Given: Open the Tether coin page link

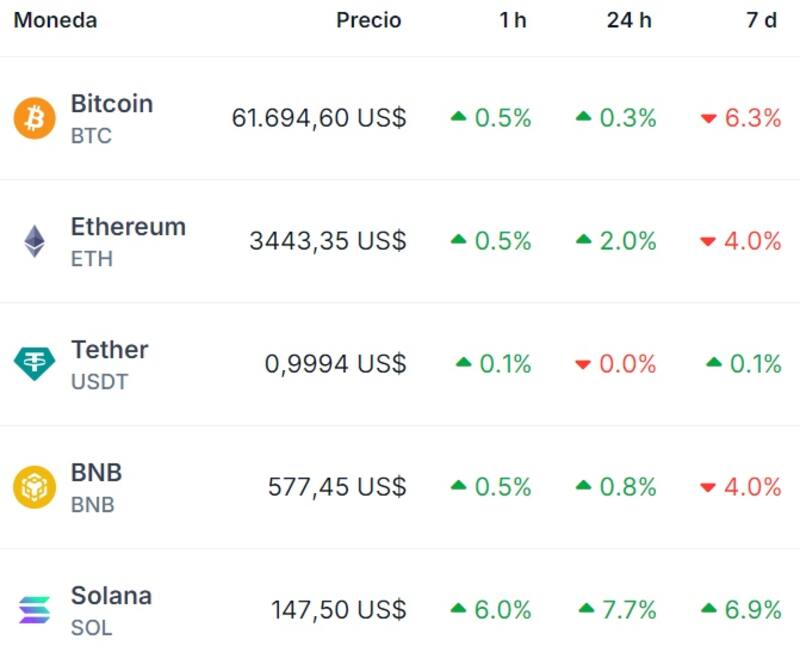Looking at the screenshot, I should (109, 350).
